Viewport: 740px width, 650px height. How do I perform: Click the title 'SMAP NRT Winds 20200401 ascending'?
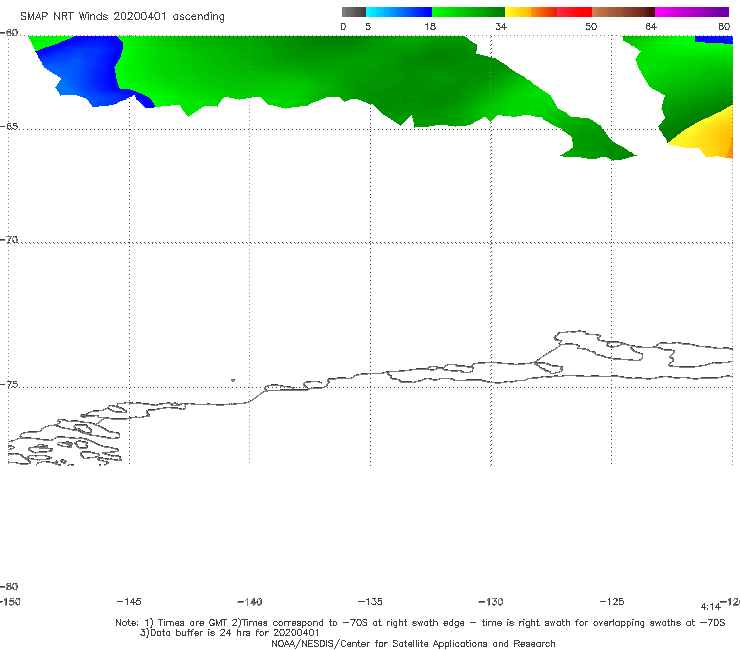[x=122, y=17]
